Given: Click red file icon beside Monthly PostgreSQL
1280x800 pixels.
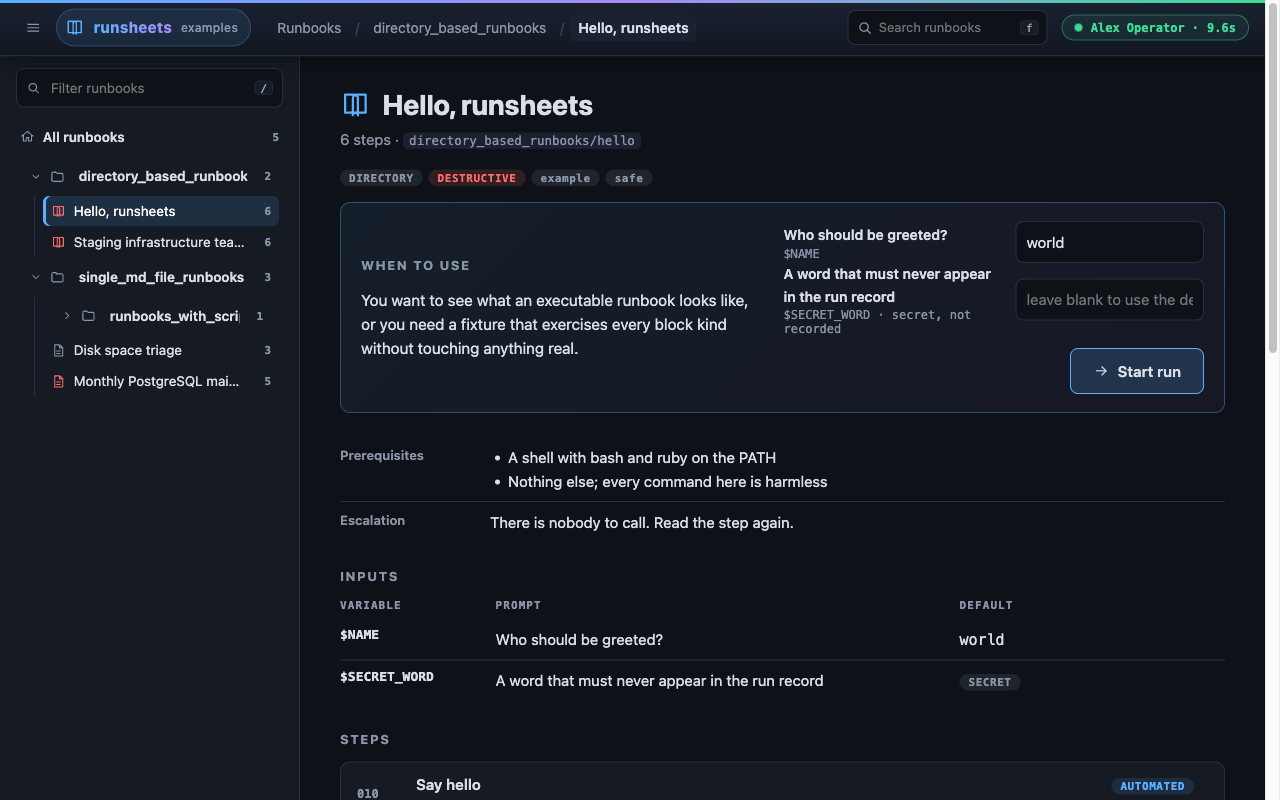Looking at the screenshot, I should tap(58, 381).
